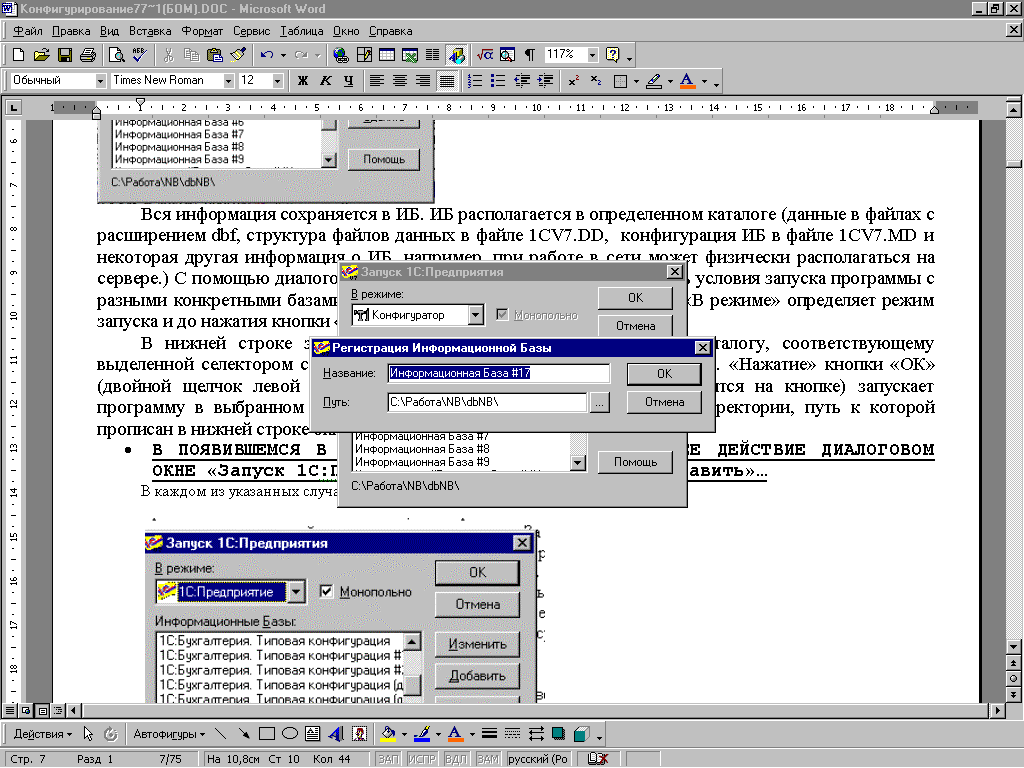Toggle Bold (Ж) formatting

[302, 81]
